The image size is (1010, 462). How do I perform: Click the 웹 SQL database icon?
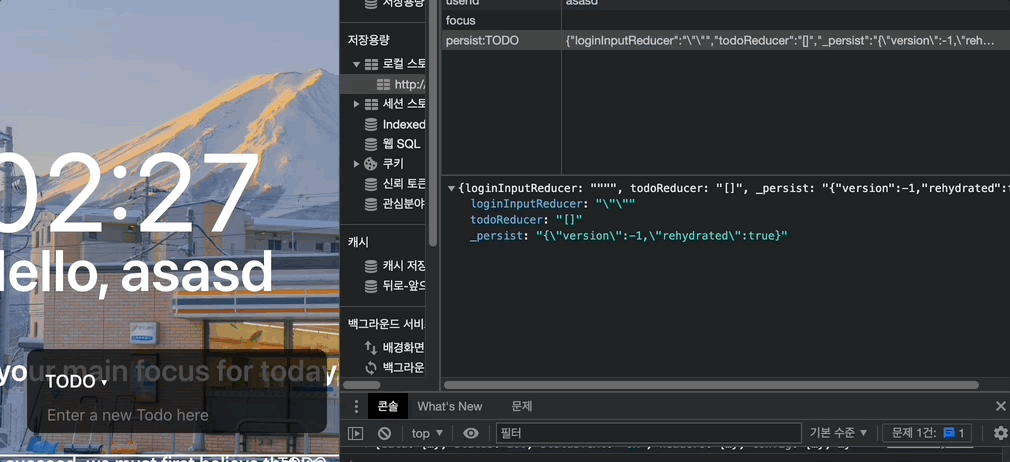tap(371, 144)
